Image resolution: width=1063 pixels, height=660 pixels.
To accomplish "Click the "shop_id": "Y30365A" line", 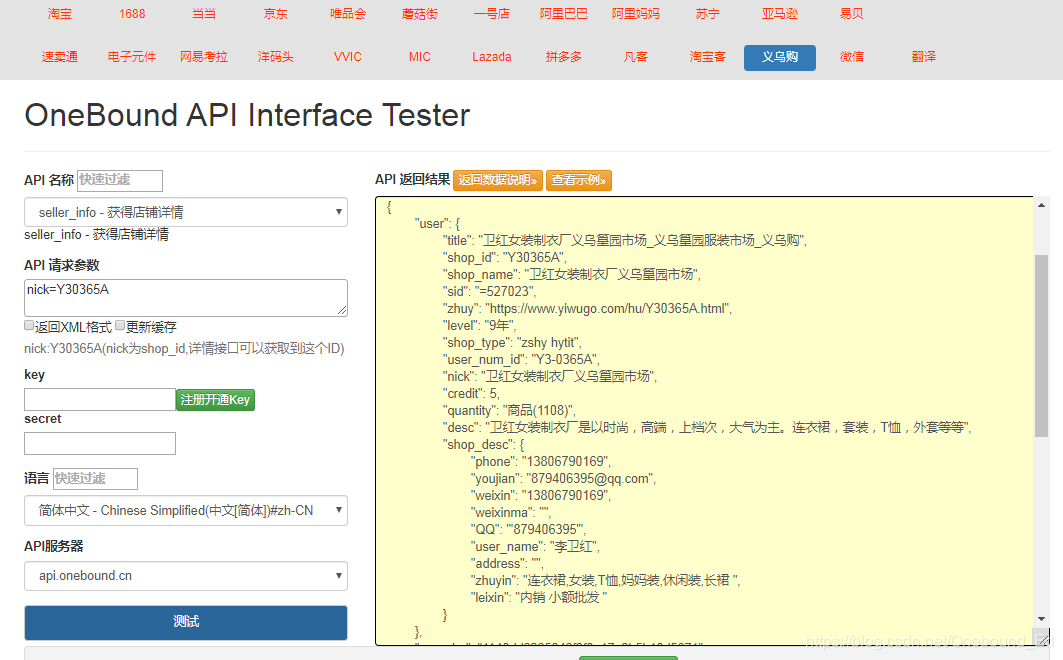I will coord(505,257).
